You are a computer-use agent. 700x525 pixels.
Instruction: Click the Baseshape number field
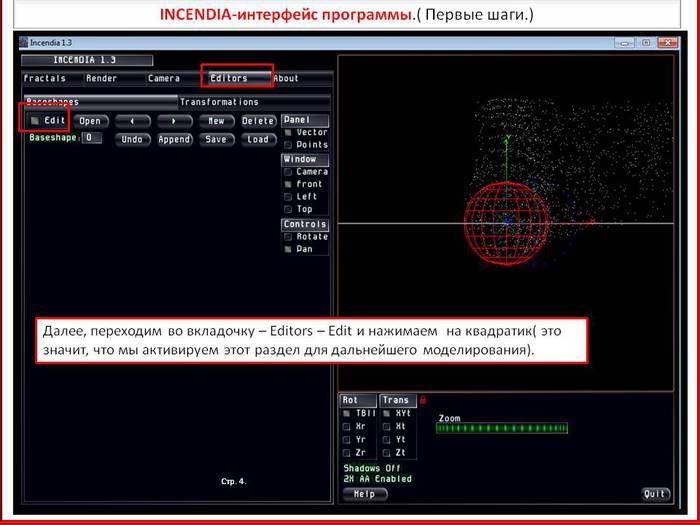[x=92, y=138]
